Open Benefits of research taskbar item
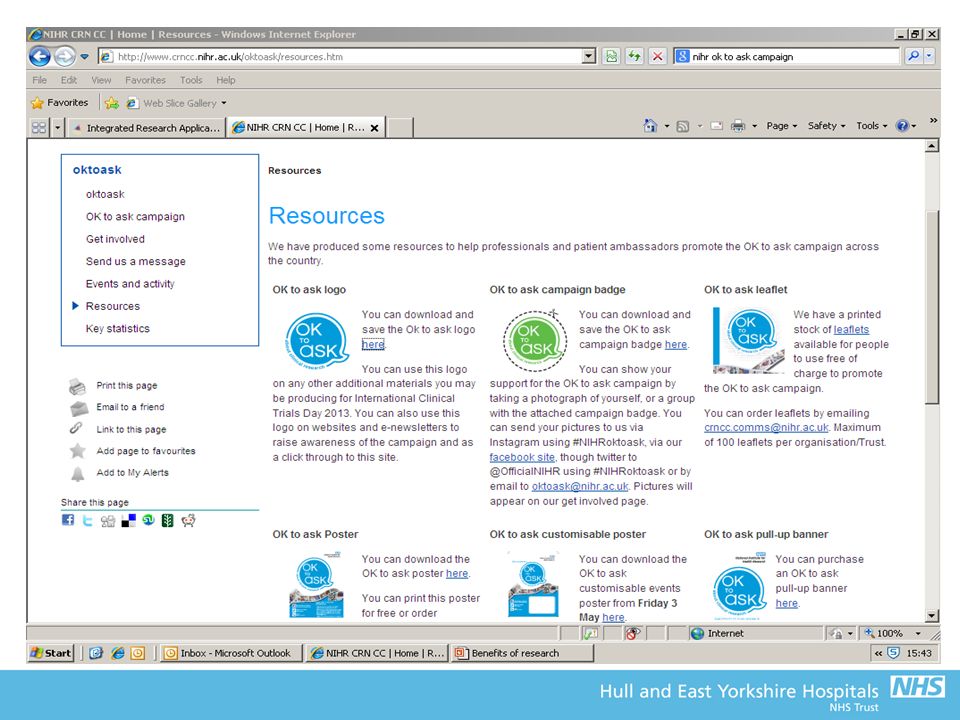Viewport: 960px width, 720px height. click(522, 653)
